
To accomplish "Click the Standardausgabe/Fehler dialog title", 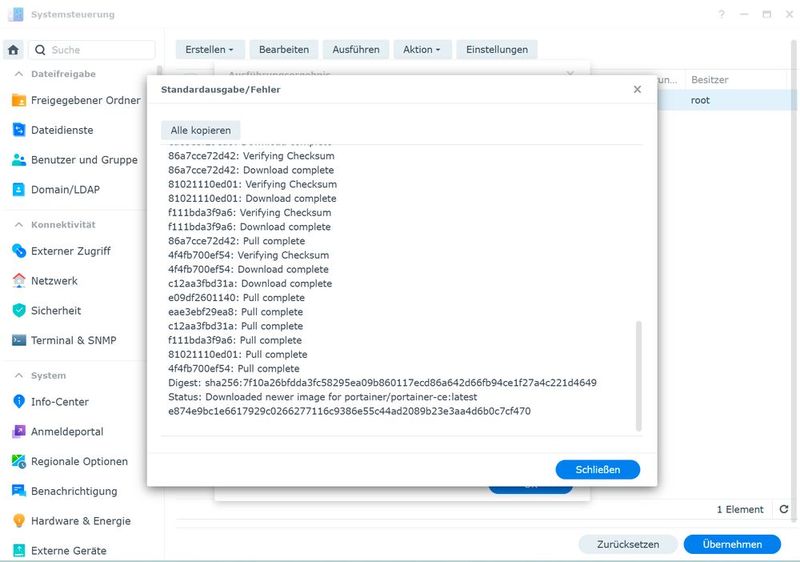I will point(220,89).
